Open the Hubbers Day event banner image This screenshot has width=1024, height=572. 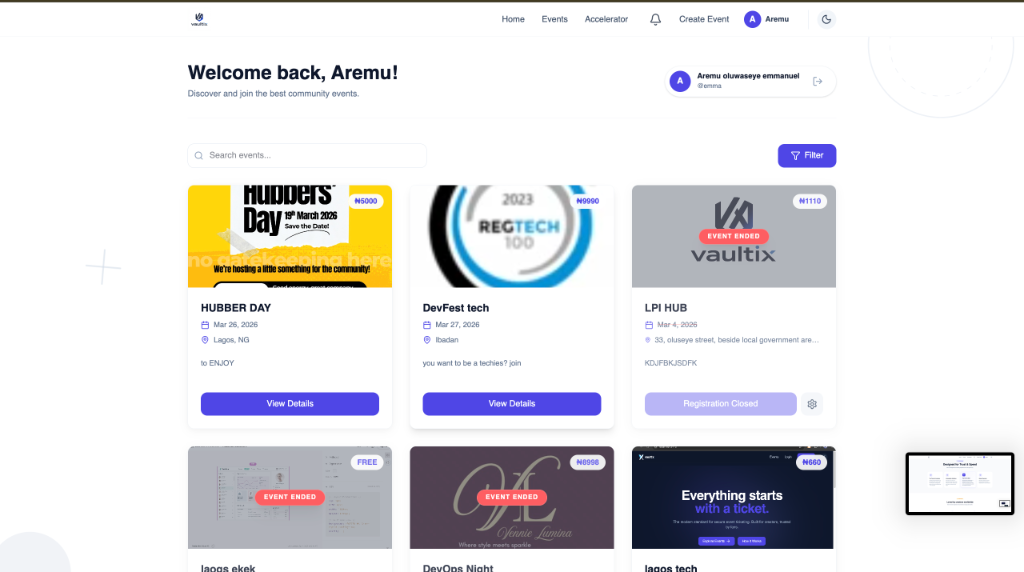[x=290, y=236]
